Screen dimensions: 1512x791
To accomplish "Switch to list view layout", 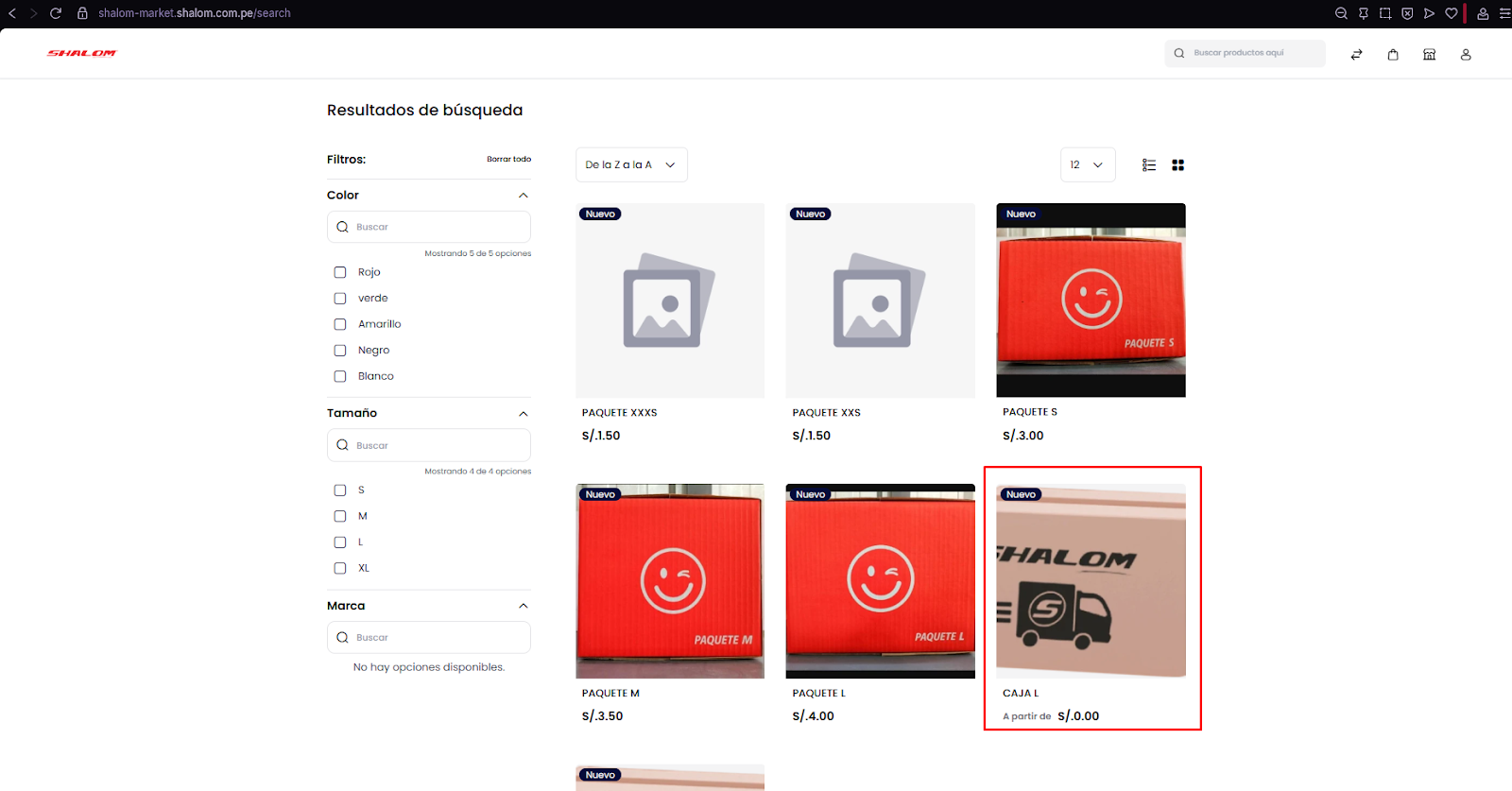I will click(1149, 165).
